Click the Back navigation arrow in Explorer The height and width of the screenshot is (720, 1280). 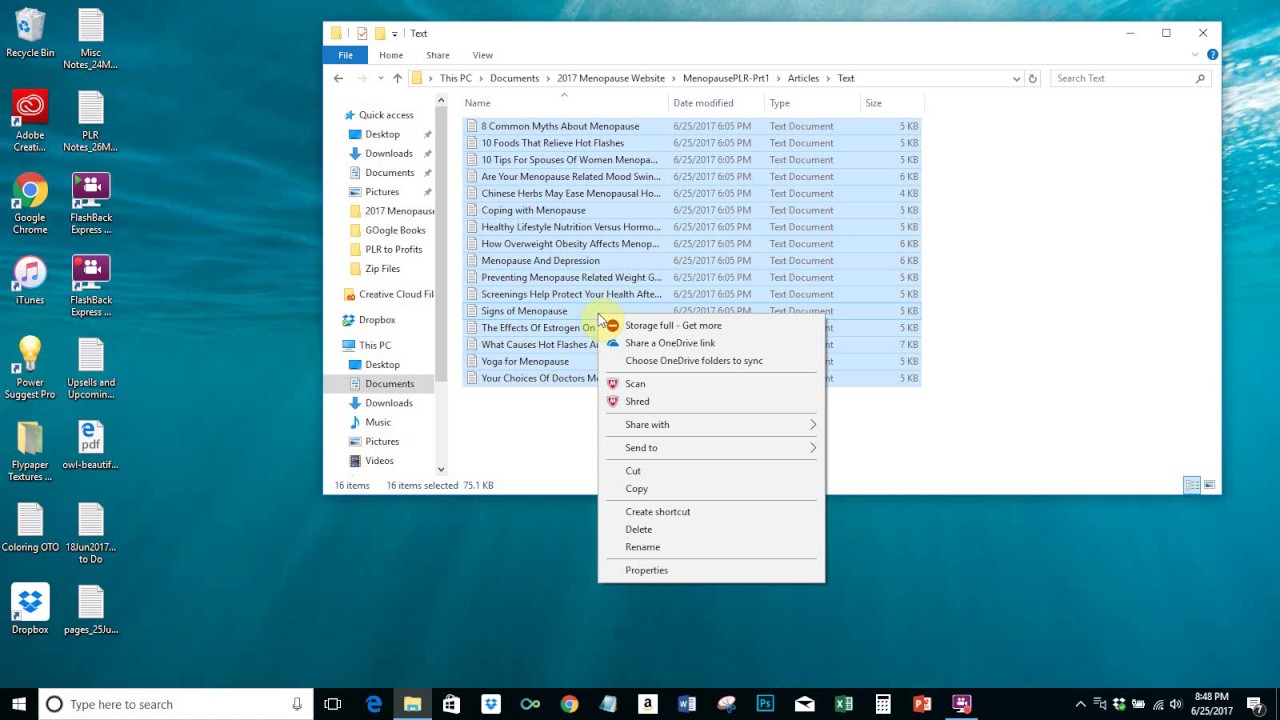click(338, 78)
